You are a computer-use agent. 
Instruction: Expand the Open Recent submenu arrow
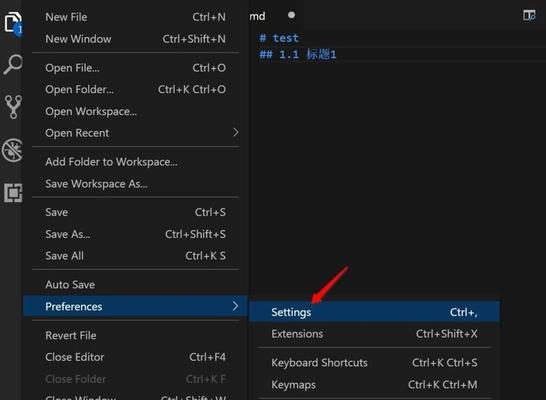pos(236,132)
